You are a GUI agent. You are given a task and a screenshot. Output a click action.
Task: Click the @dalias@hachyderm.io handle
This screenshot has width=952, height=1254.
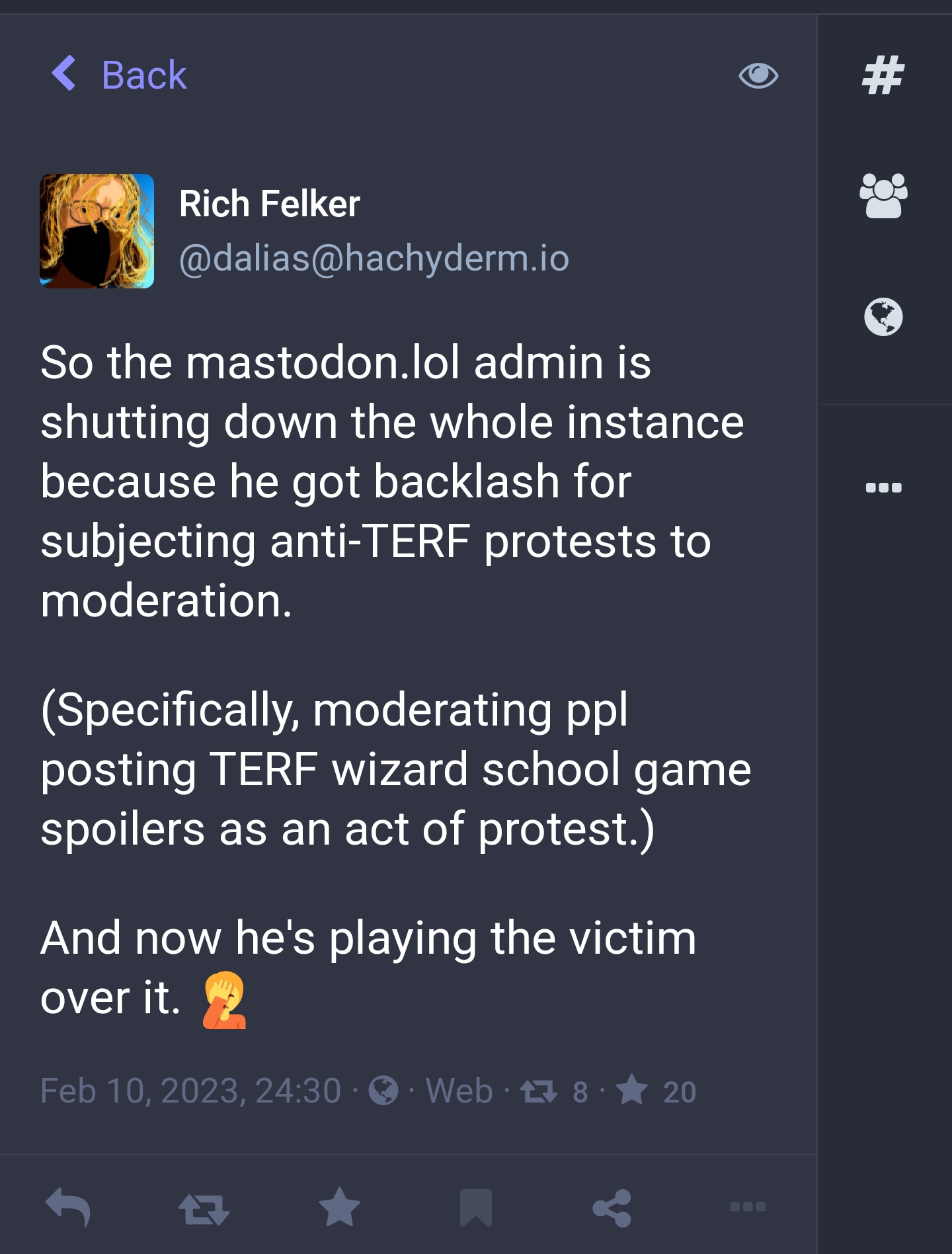(x=374, y=258)
